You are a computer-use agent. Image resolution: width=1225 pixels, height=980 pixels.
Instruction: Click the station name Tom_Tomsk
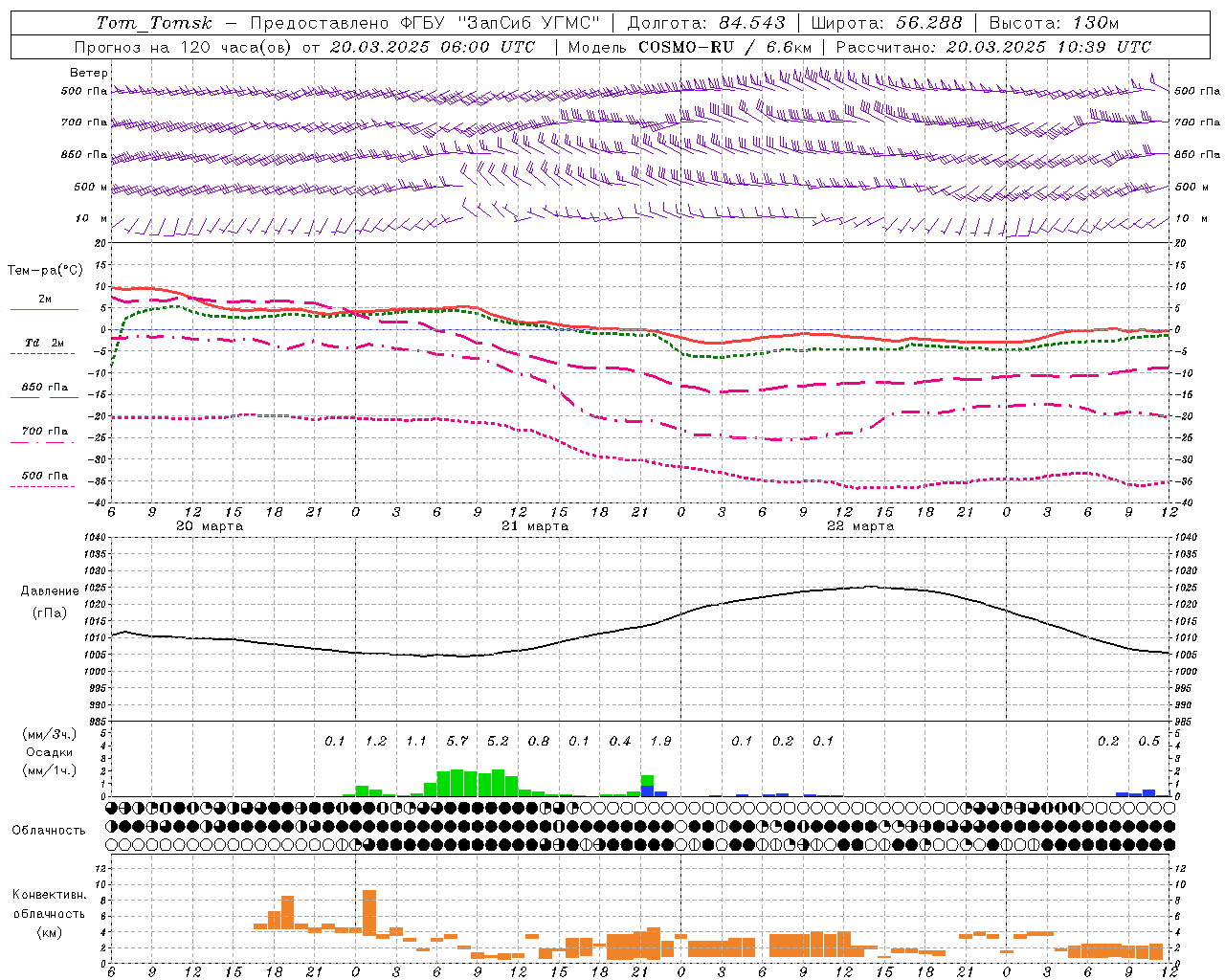[x=154, y=23]
